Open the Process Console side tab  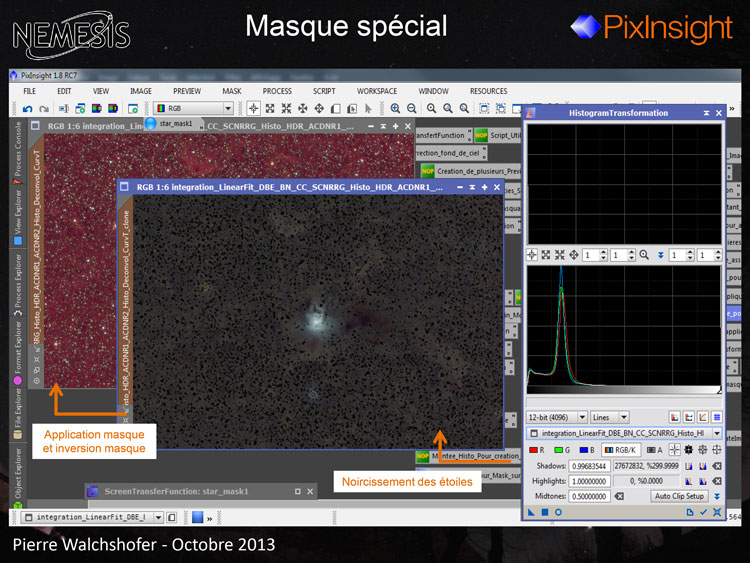(18, 152)
